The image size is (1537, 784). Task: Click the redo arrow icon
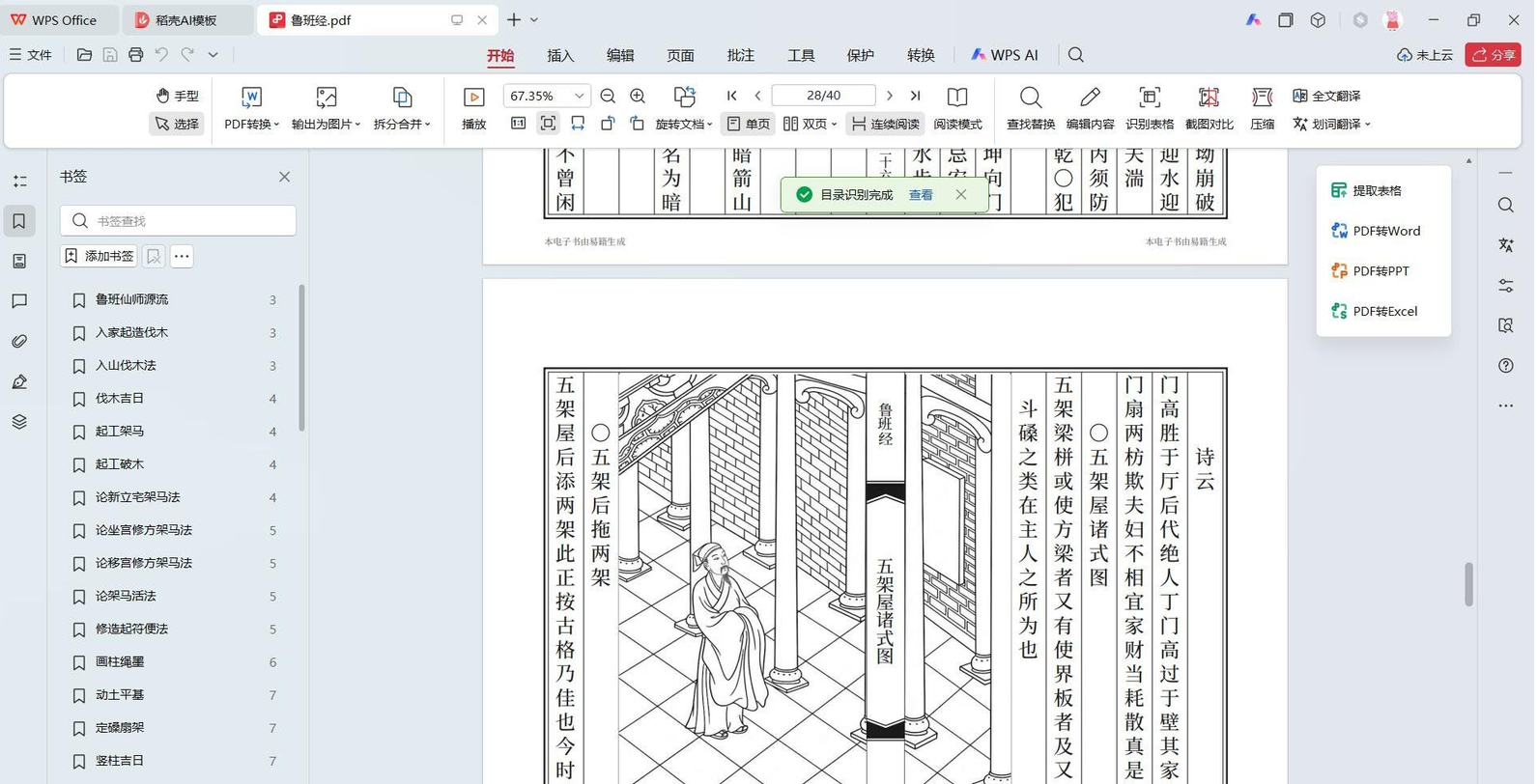point(187,55)
